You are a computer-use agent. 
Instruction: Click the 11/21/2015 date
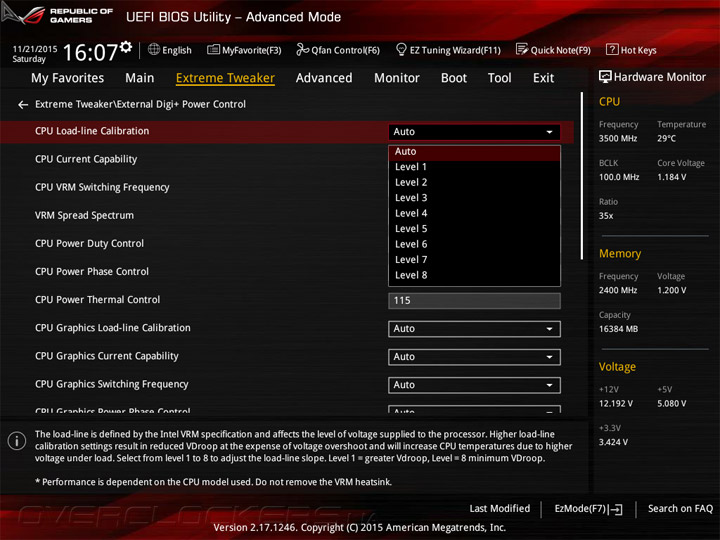[x=35, y=49]
